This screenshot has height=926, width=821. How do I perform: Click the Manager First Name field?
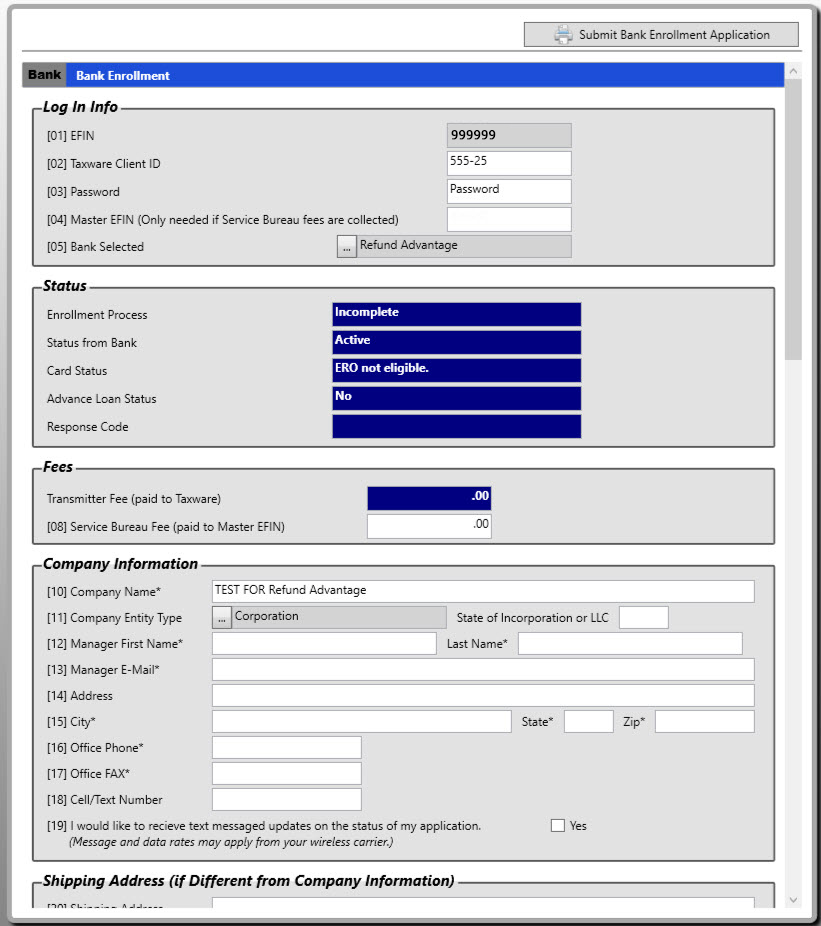point(324,644)
